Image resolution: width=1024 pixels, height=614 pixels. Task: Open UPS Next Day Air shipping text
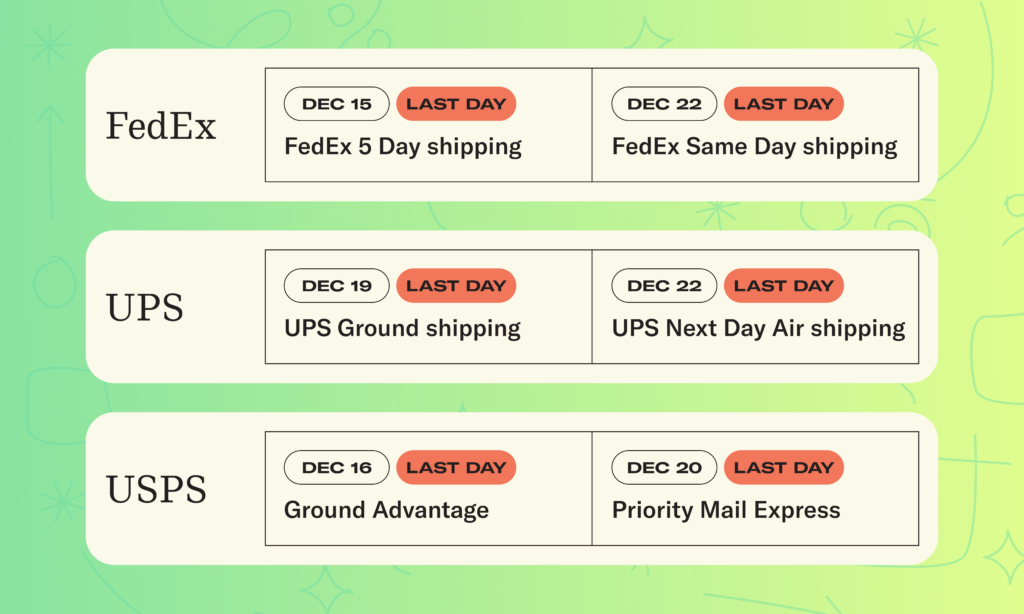coord(758,328)
